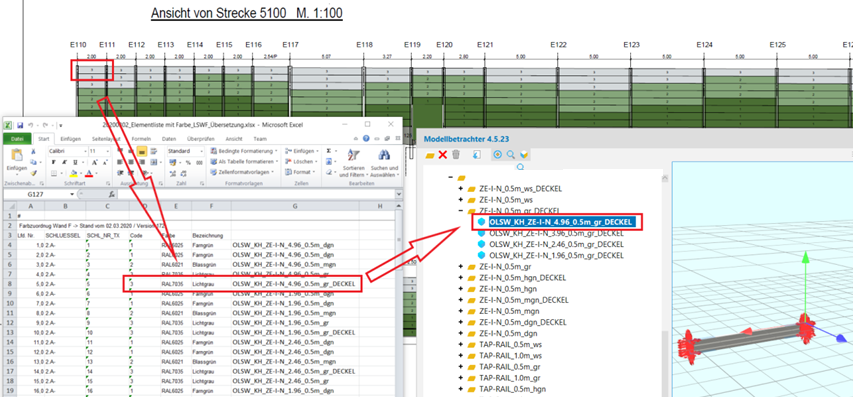Select OLSW_KH_ZE-I-N_3.96_0.5m_gr_DECKEL tree item
This screenshot has height=397, width=853.
pyautogui.click(x=557, y=233)
